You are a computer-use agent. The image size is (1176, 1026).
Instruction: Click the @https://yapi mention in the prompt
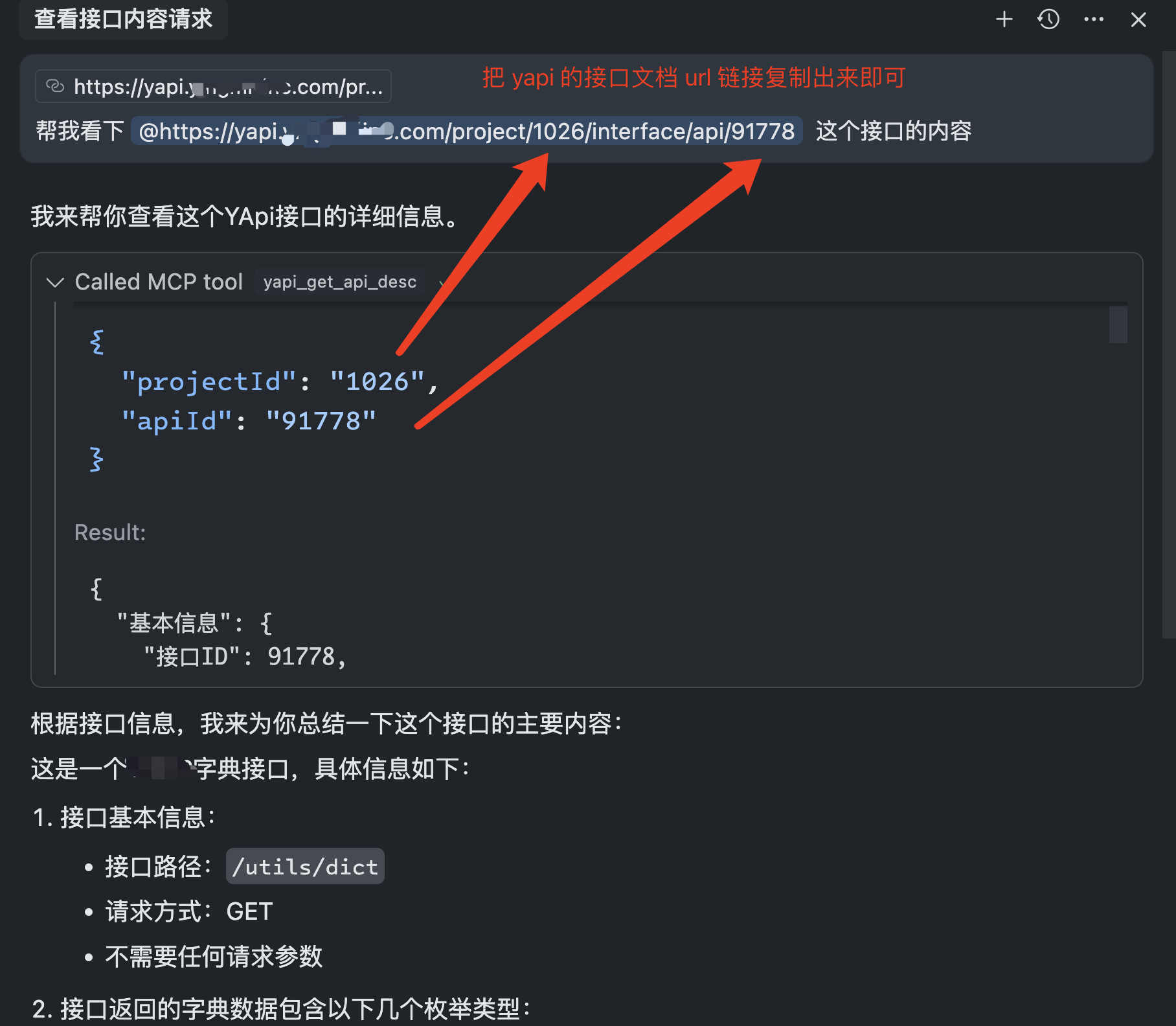pyautogui.click(x=466, y=131)
